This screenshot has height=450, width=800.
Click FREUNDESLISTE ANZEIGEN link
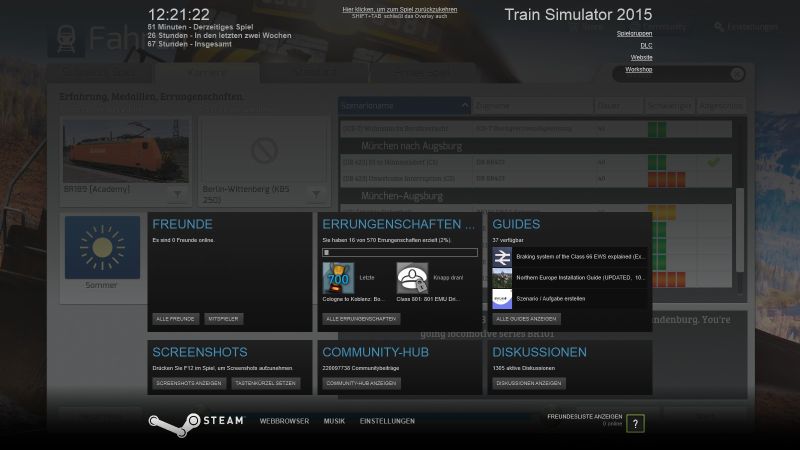(x=585, y=417)
